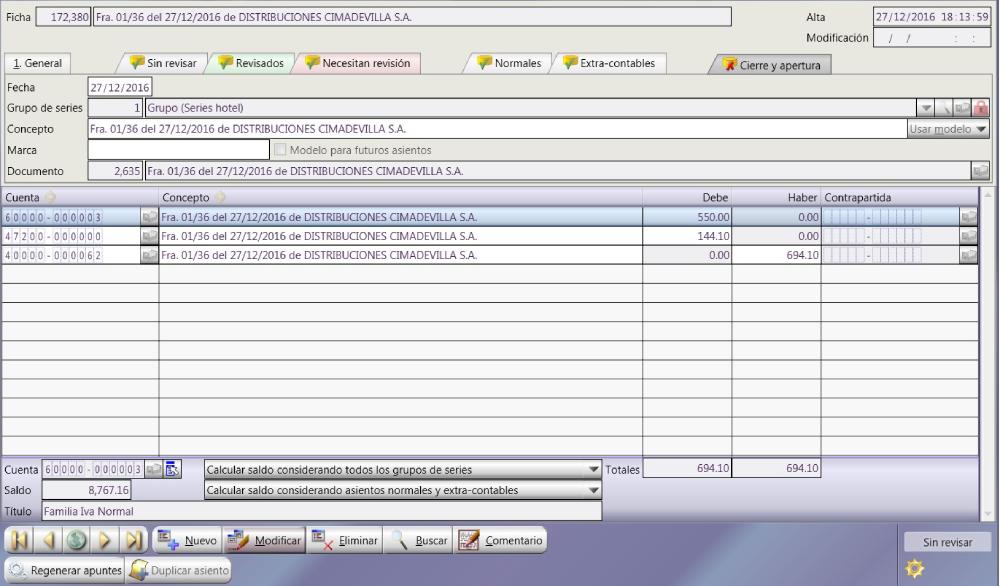Go to the next record
Screen dimensions: 1000x586
pos(105,541)
